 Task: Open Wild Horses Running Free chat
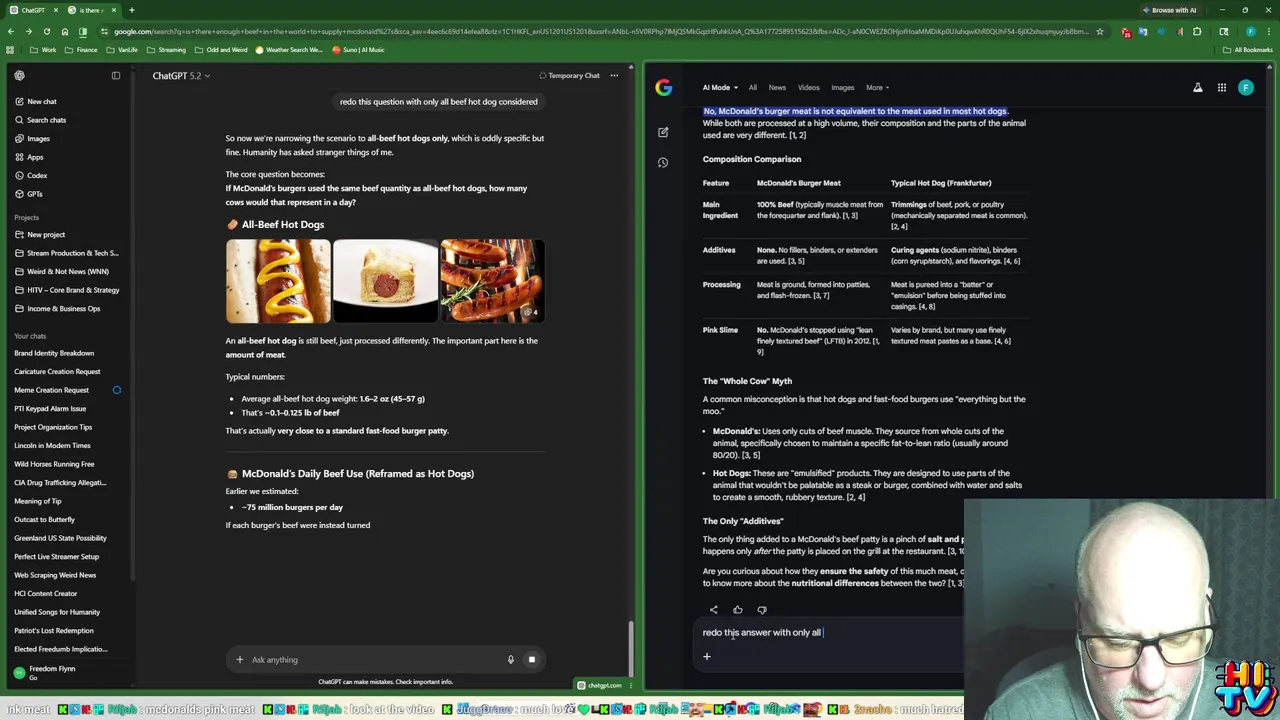pyautogui.click(x=54, y=464)
